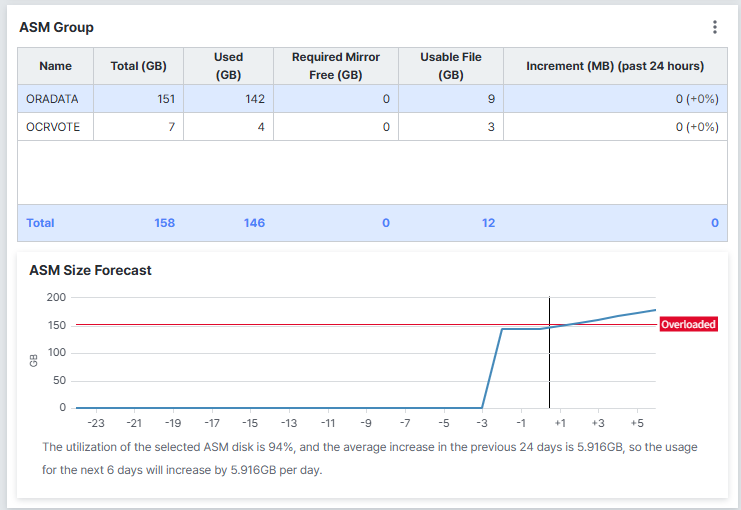Open the ASM Group kebab menu

point(715,27)
